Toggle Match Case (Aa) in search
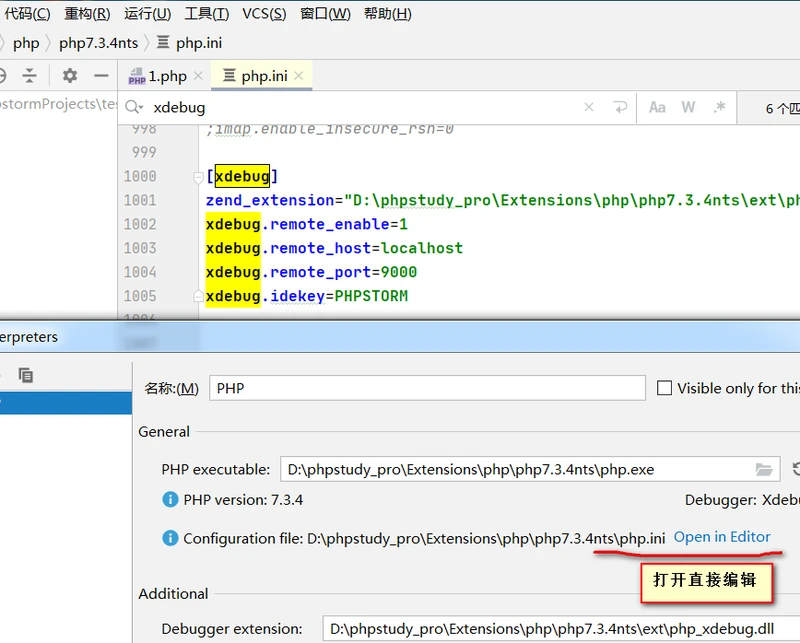This screenshot has height=643, width=800. [x=657, y=107]
